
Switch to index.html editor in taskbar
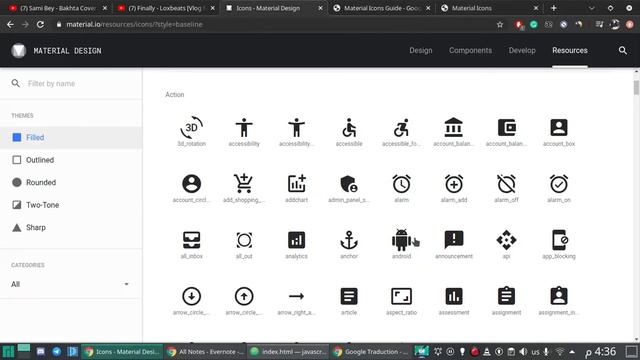tap(288, 351)
